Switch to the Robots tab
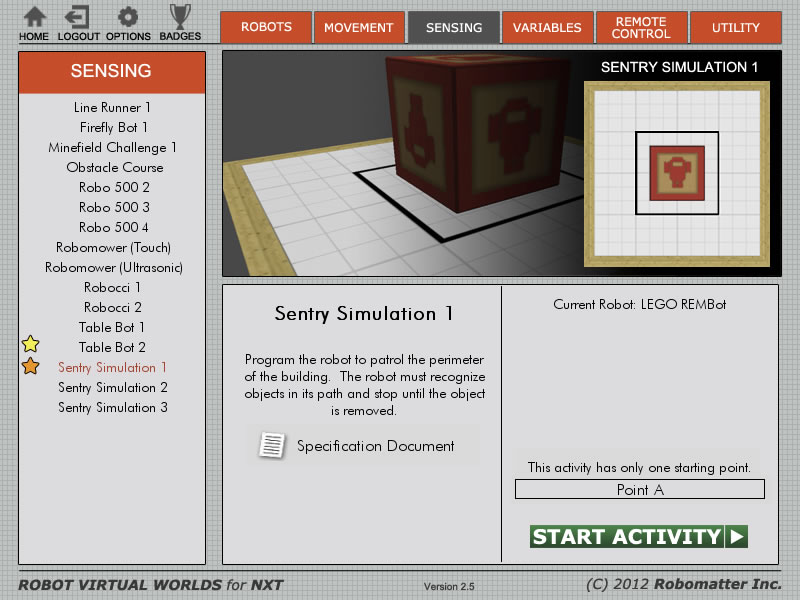 [266, 27]
